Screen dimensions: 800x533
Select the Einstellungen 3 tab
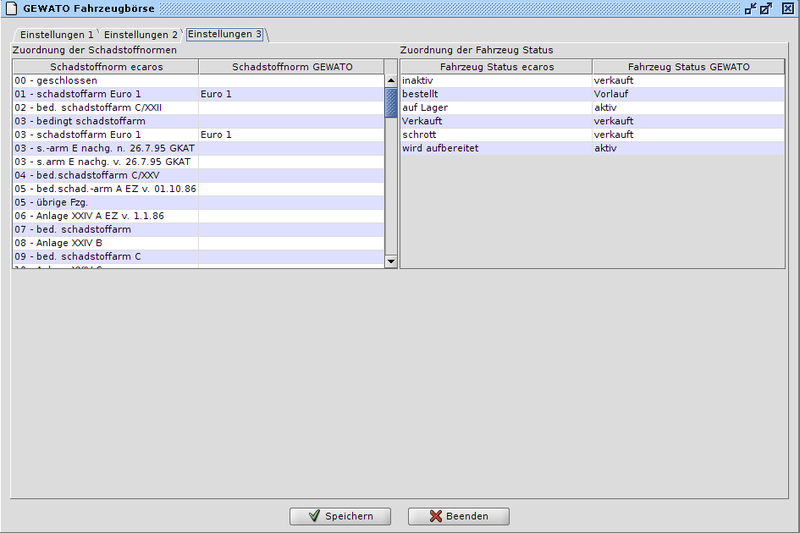[225, 34]
